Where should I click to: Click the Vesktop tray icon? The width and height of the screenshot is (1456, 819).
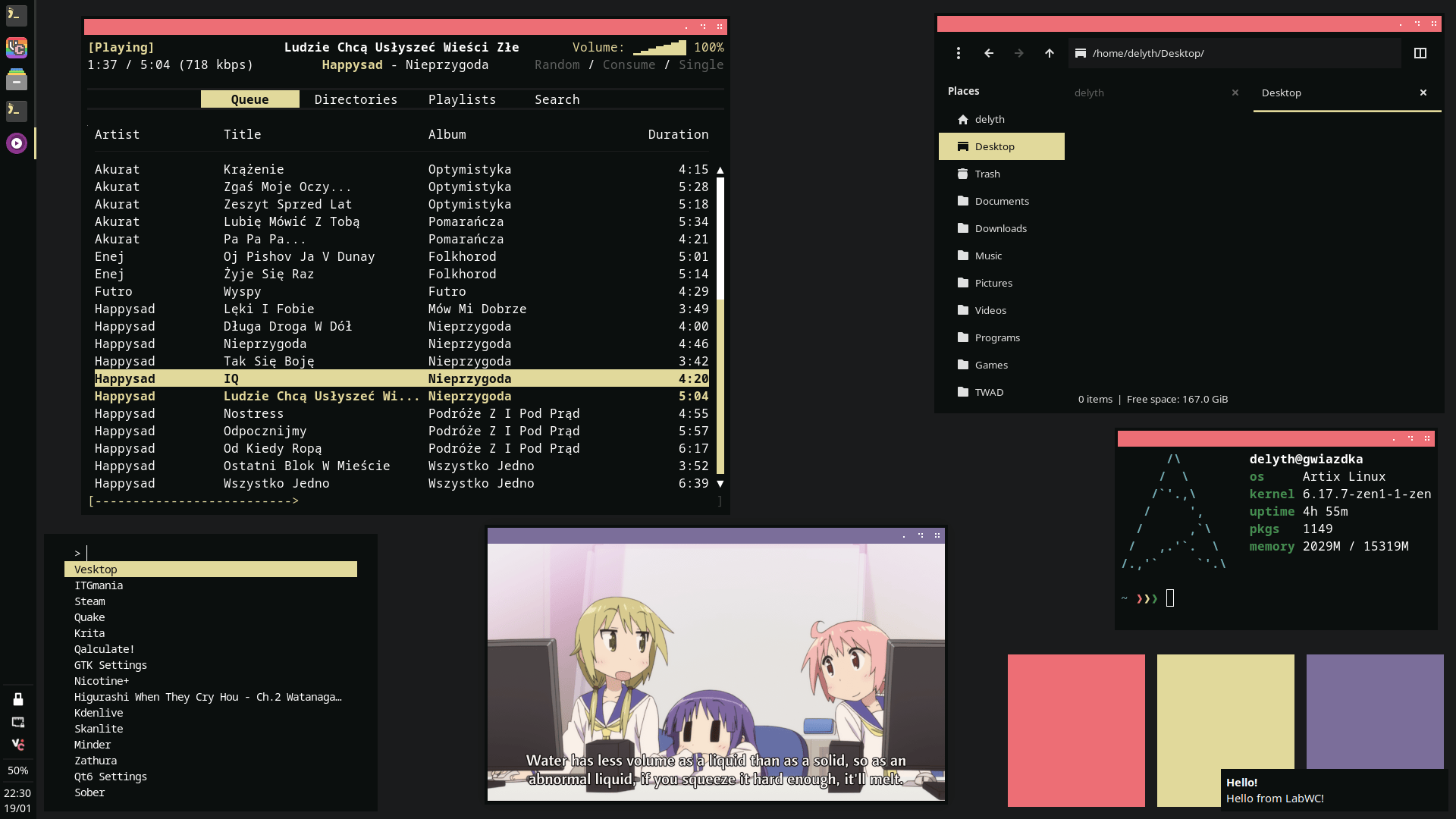pyautogui.click(x=18, y=745)
